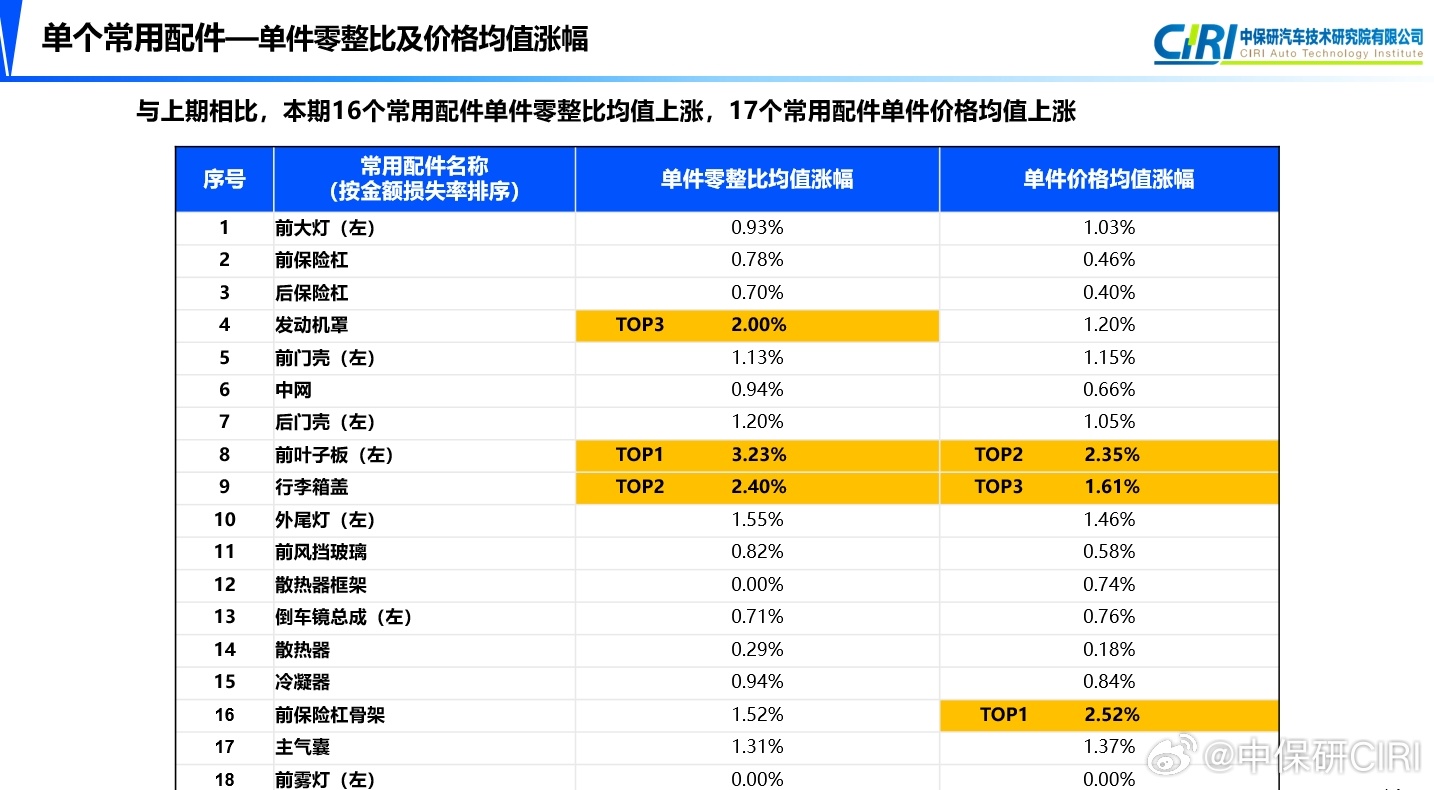1434x790 pixels.
Task: Select the part name 后保险杠
Action: [312, 293]
